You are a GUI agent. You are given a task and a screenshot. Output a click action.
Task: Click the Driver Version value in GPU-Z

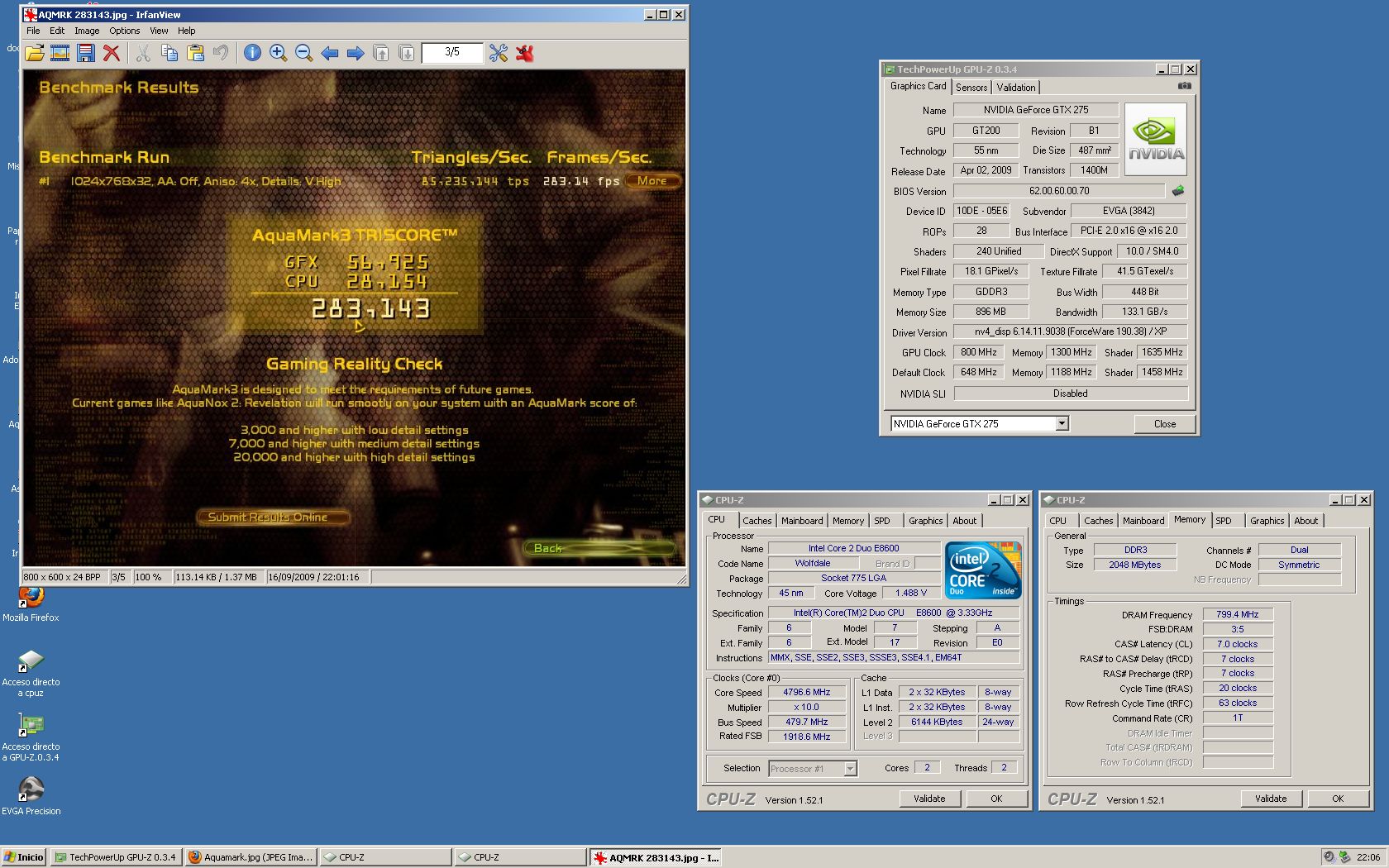click(x=1071, y=331)
